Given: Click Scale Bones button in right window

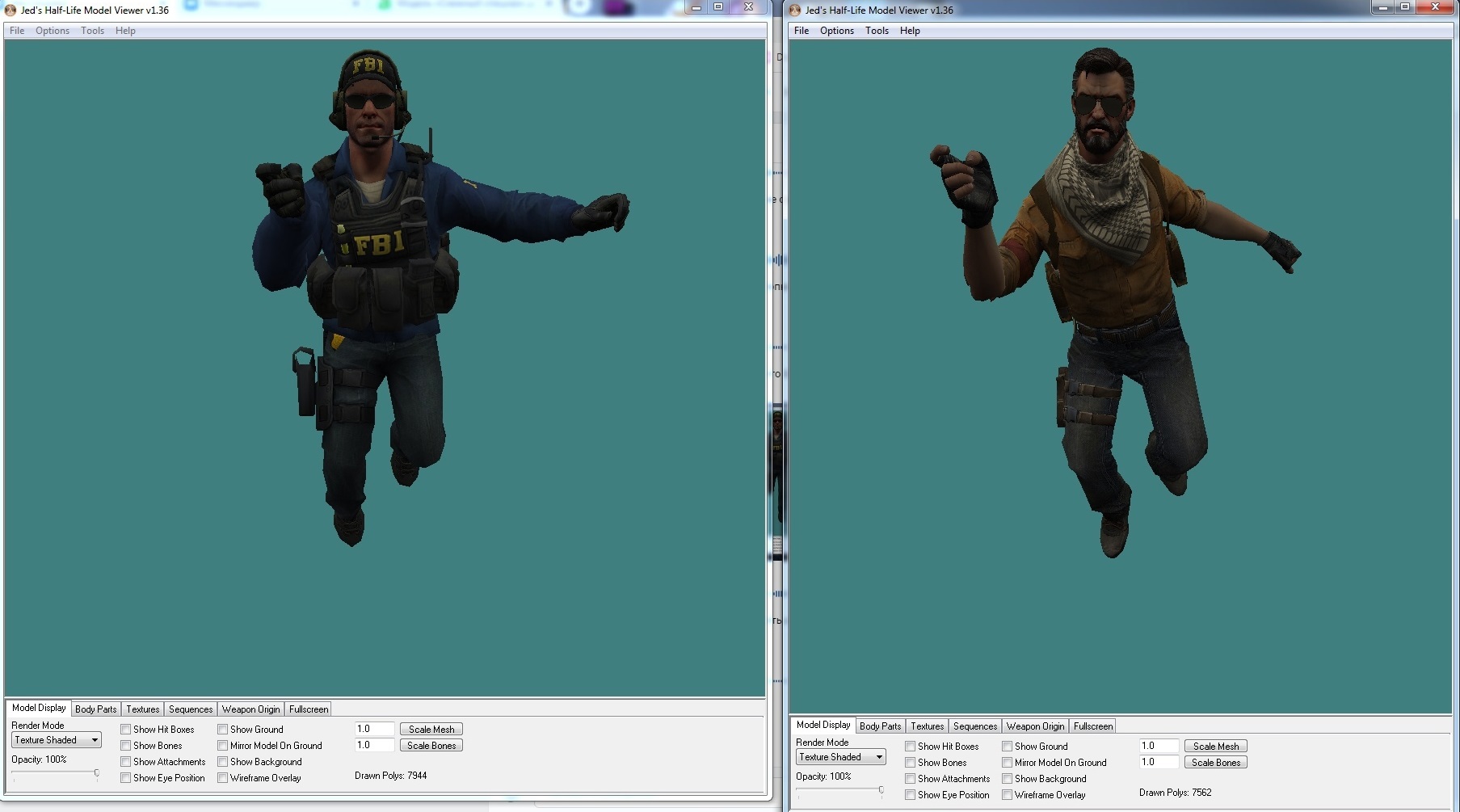Looking at the screenshot, I should [1216, 762].
